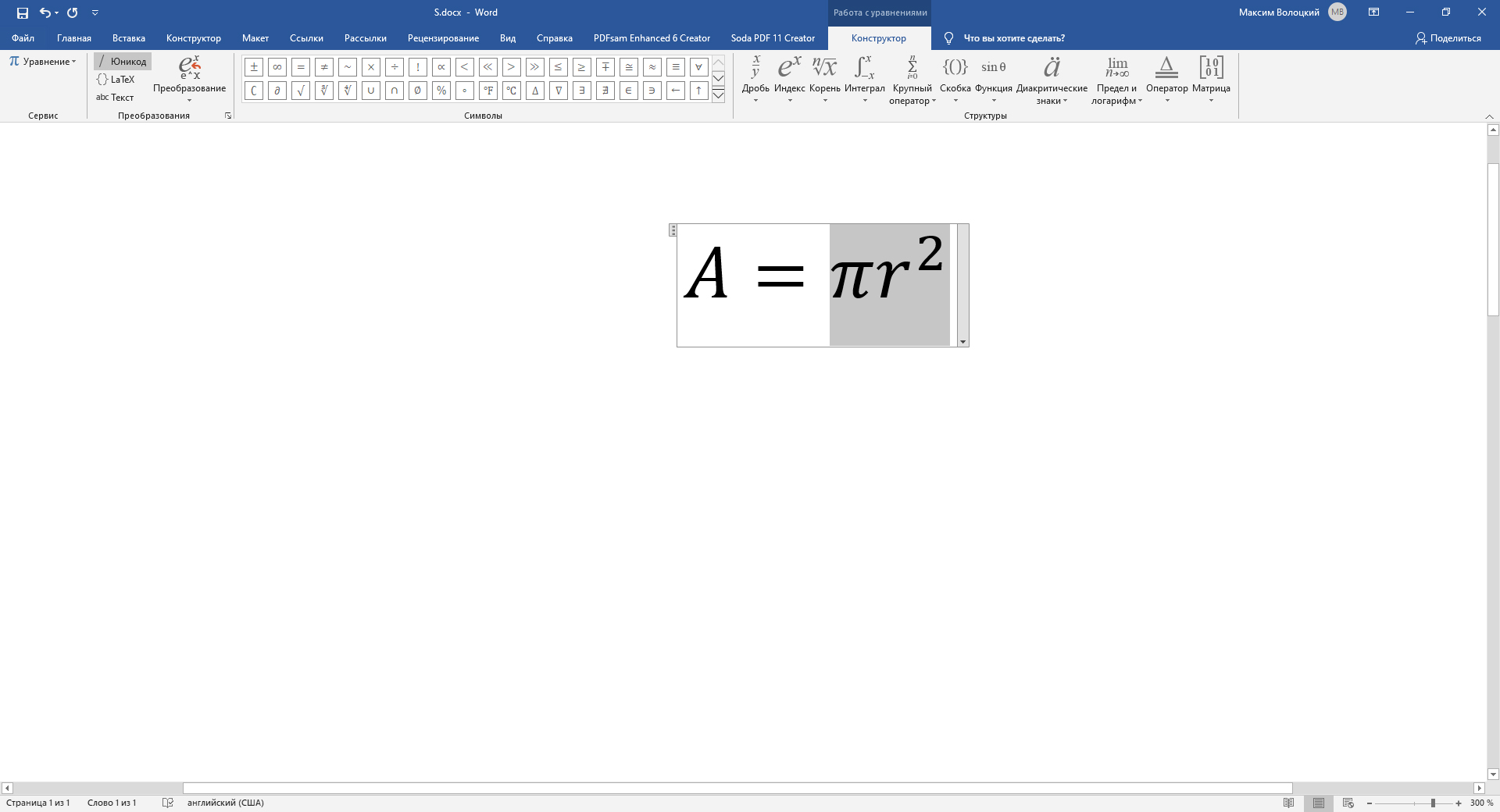Insert the cube root symbol

pos(324,91)
